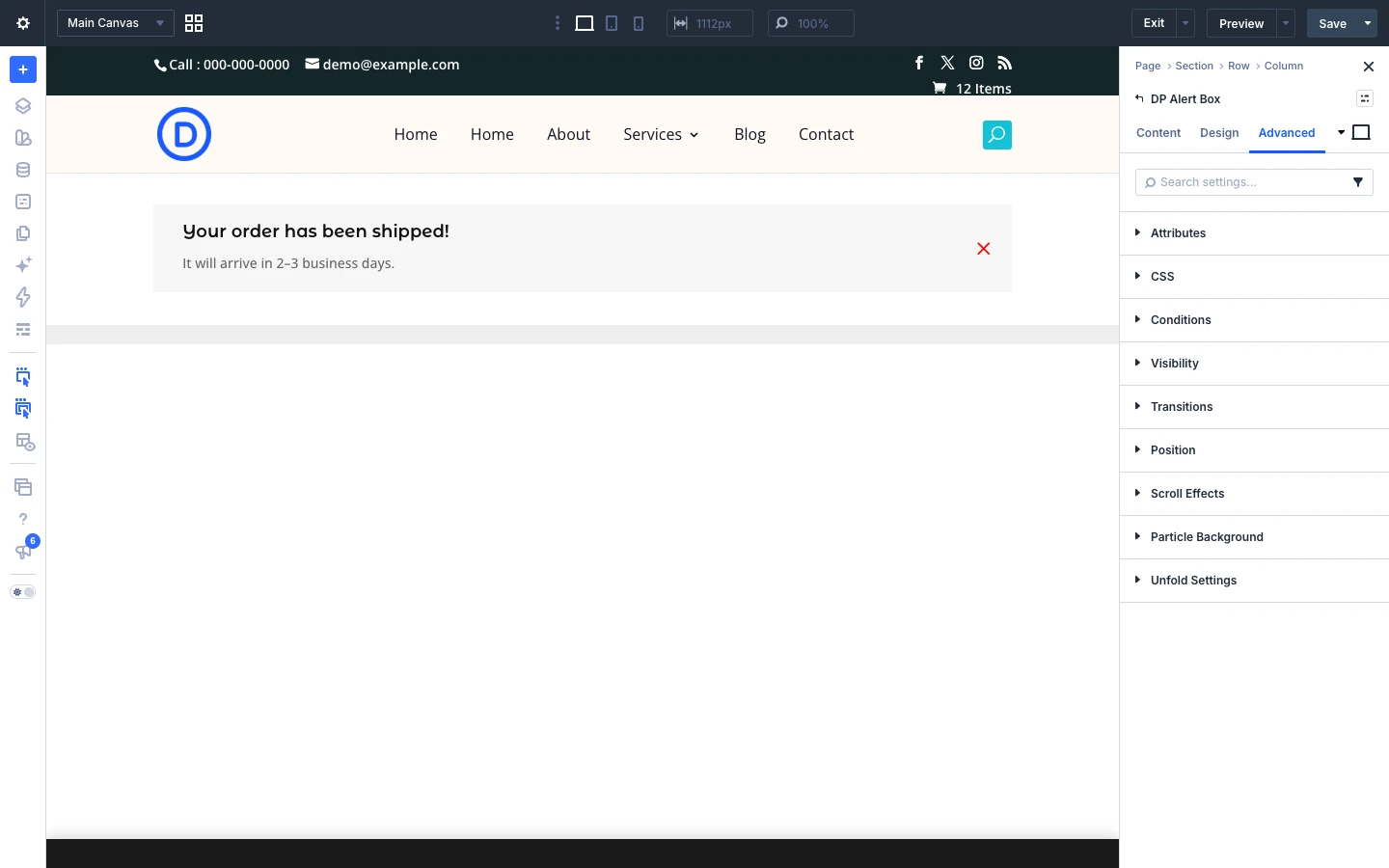Open the AI sparkle icon in sidebar
Image resolution: width=1389 pixels, height=868 pixels.
click(23, 265)
